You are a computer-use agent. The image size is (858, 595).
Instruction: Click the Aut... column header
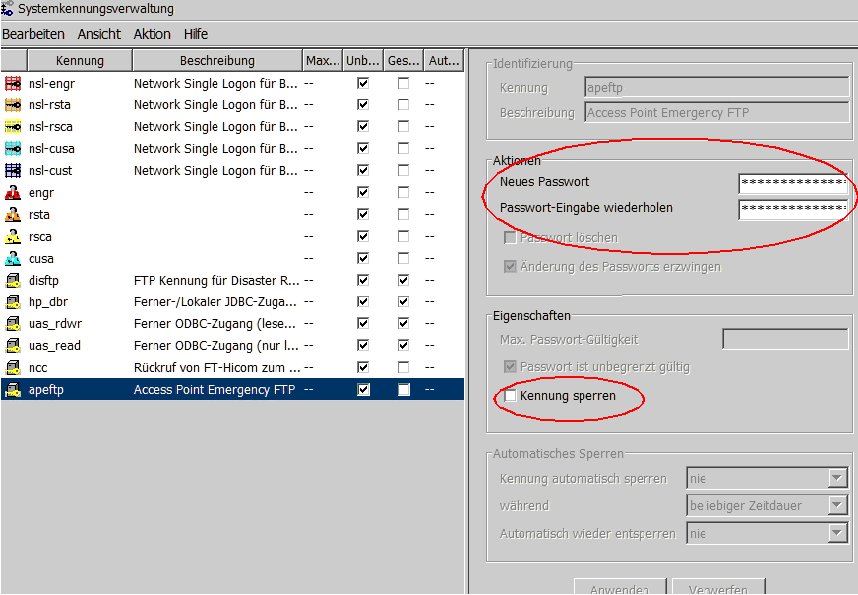444,61
